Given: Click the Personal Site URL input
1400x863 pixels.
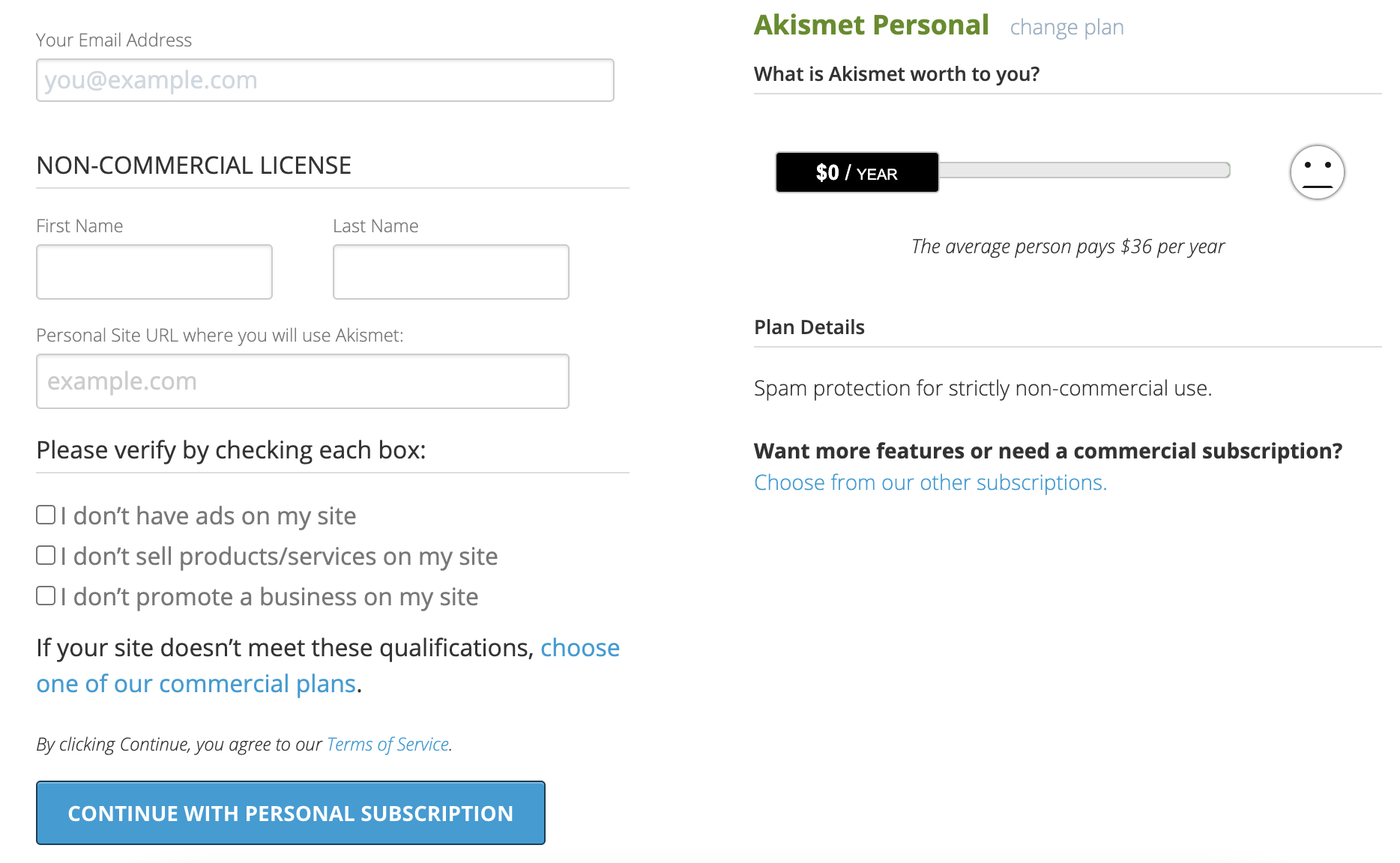Looking at the screenshot, I should [302, 381].
